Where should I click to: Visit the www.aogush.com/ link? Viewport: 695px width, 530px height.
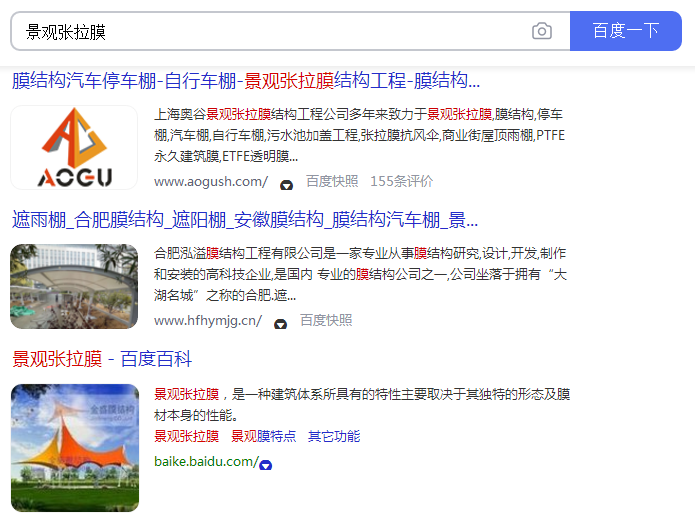(211, 182)
